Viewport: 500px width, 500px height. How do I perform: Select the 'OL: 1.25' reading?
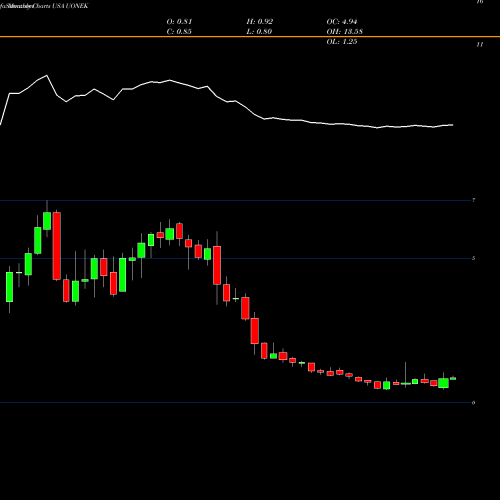342,42
